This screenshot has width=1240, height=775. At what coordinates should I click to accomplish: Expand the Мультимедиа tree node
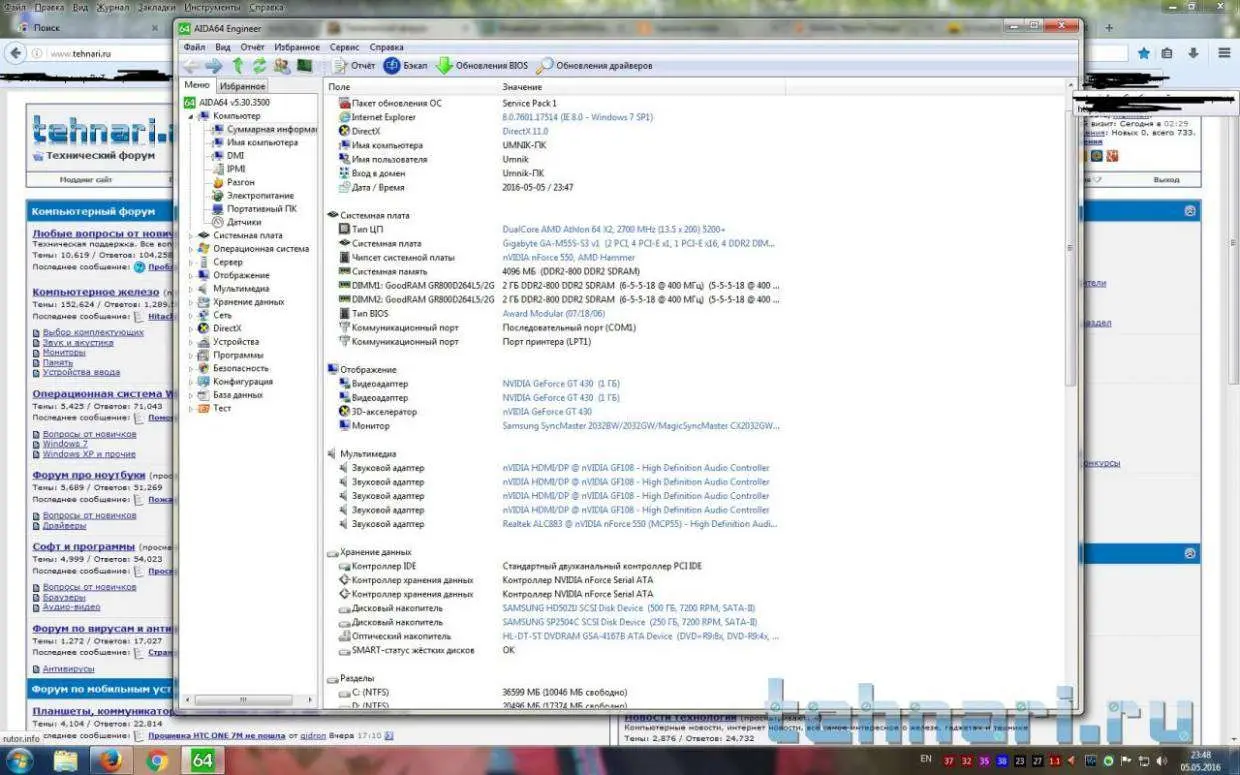click(191, 289)
